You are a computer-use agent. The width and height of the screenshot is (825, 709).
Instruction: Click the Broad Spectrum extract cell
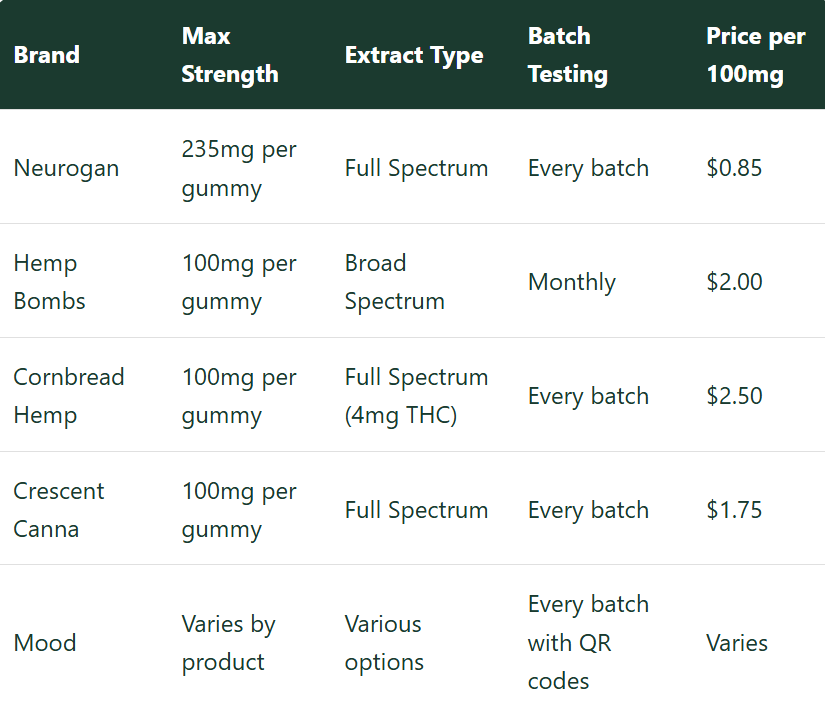(x=395, y=282)
